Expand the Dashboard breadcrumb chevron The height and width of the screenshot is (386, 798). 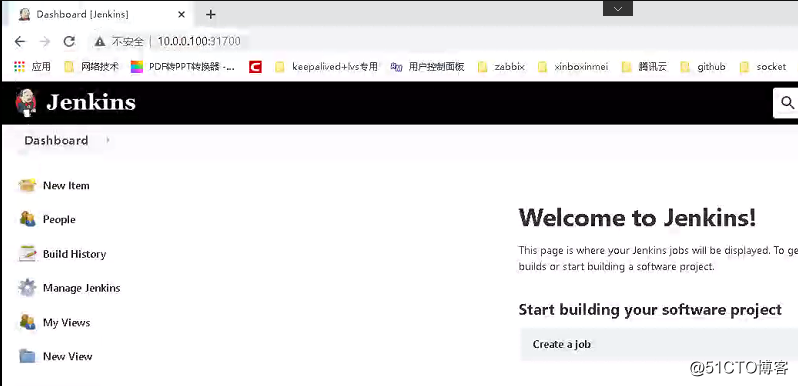pos(108,141)
